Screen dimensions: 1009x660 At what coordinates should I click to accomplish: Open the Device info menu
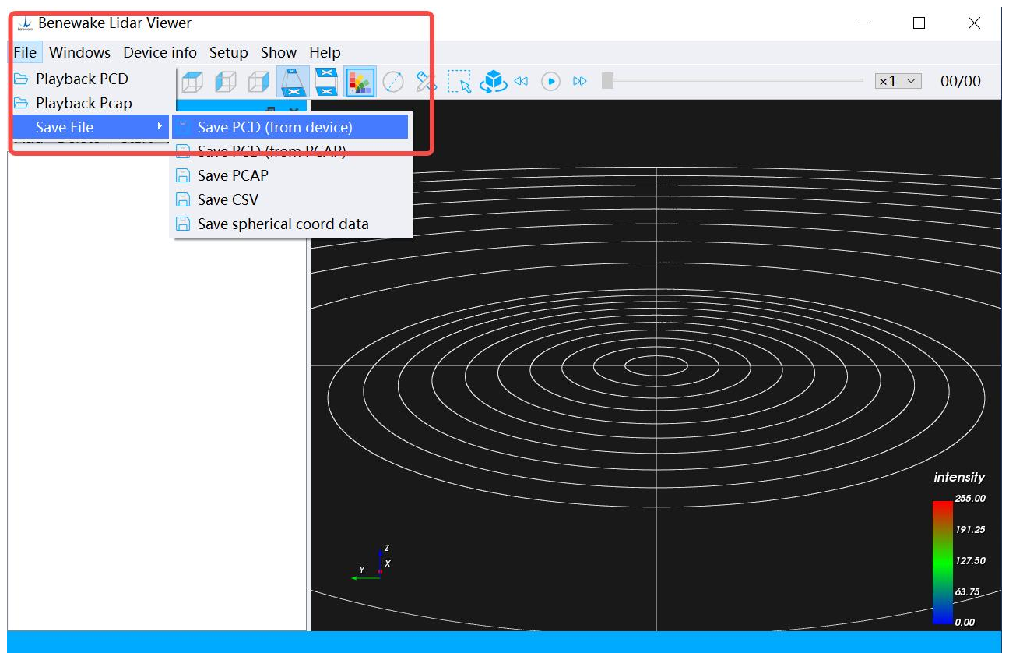(160, 53)
